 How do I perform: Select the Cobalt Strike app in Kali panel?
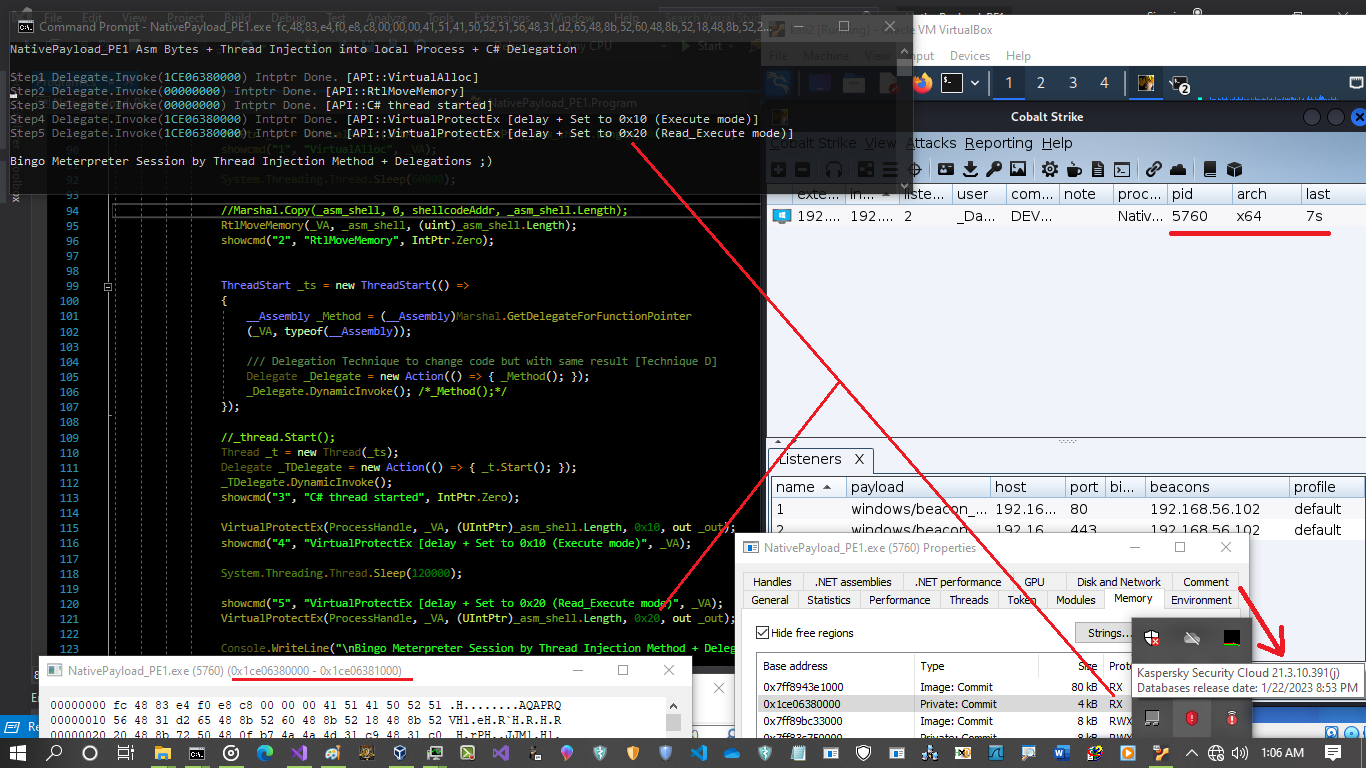(x=1146, y=83)
